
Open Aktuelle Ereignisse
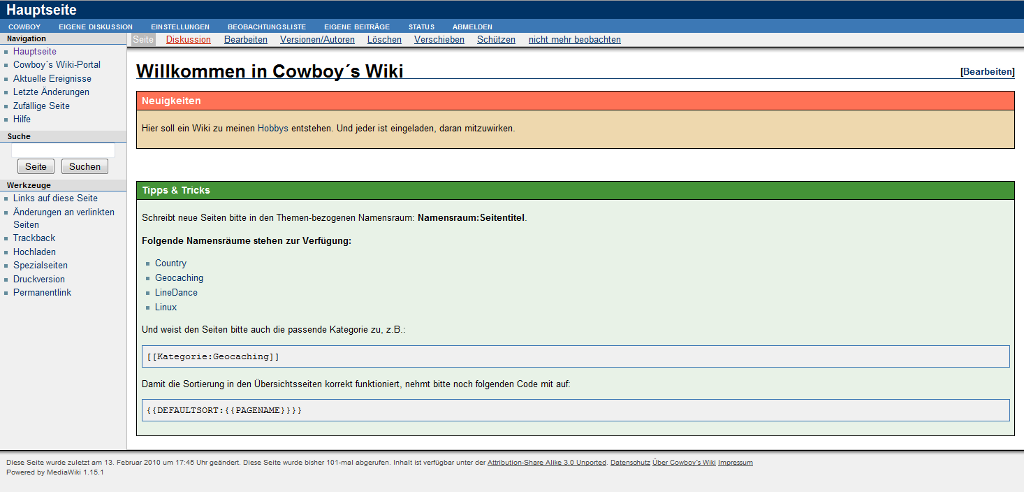[52, 78]
